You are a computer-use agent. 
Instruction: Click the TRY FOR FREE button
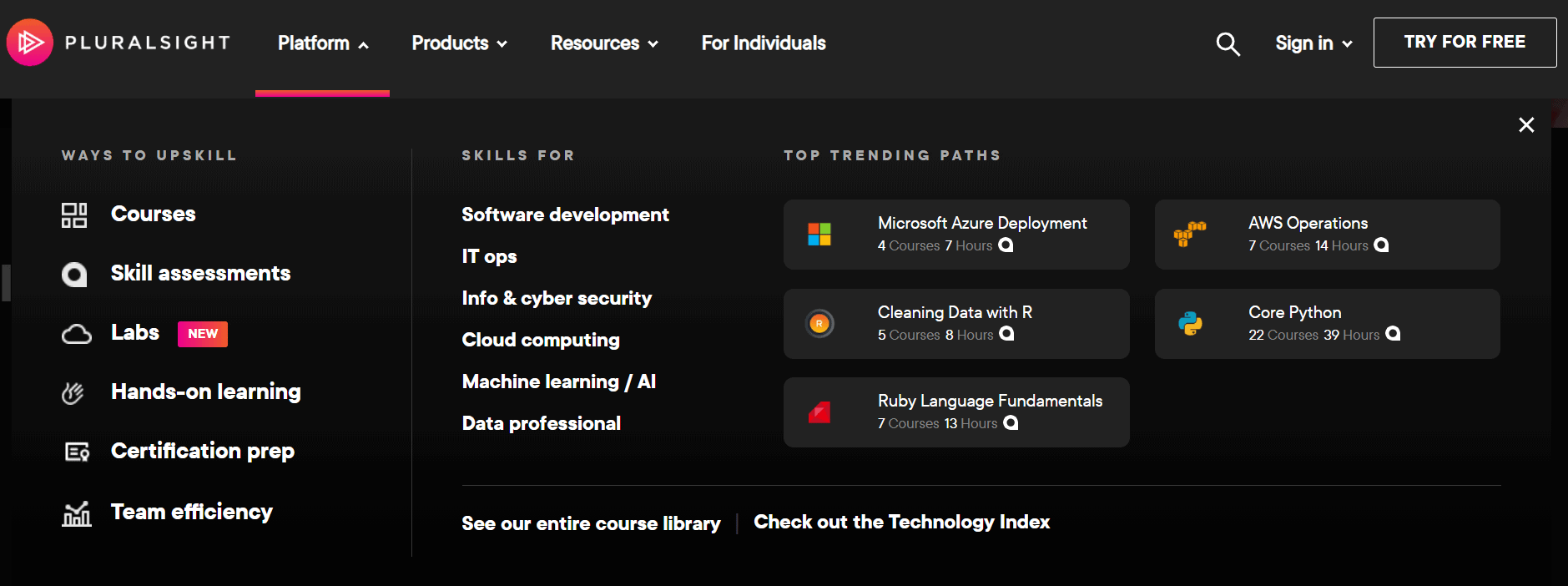[x=1465, y=43]
